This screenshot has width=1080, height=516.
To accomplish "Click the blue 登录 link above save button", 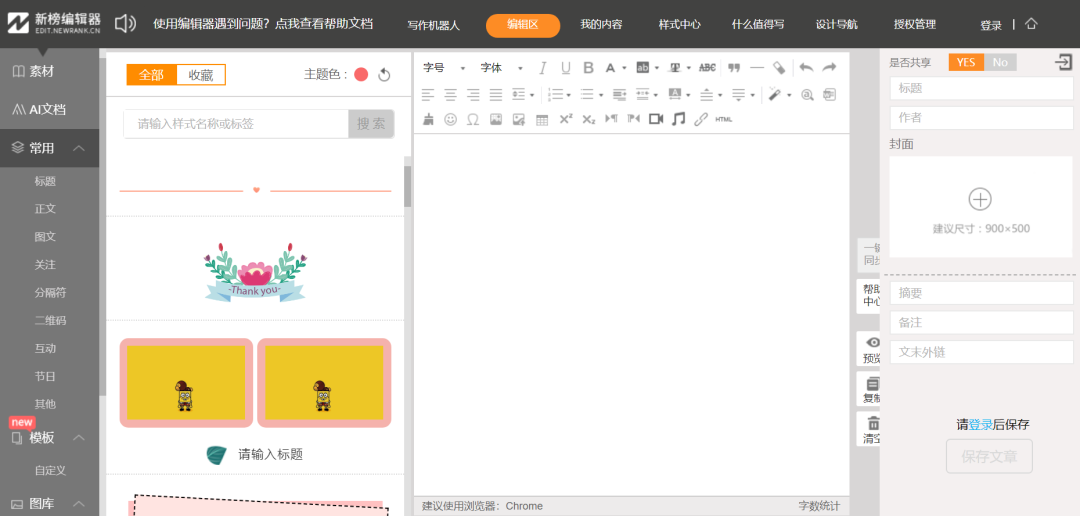I will click(x=980, y=424).
